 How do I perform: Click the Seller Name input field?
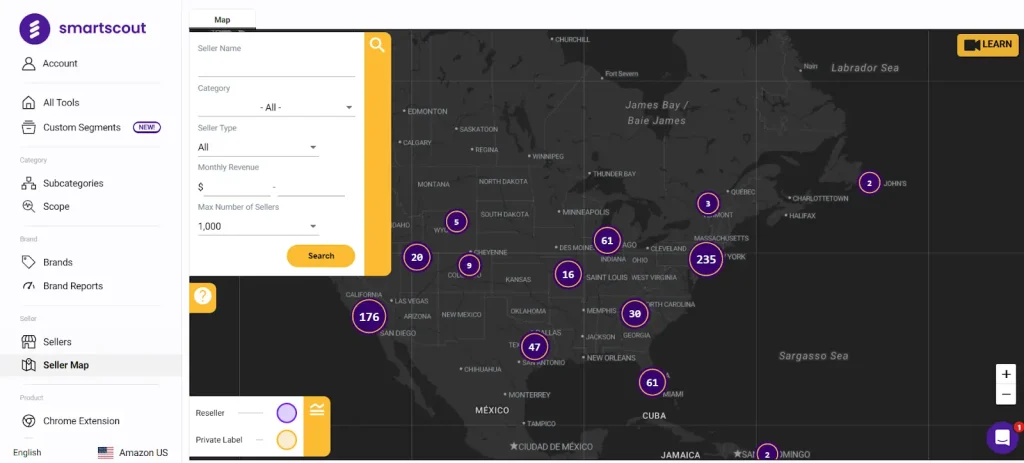click(276, 67)
